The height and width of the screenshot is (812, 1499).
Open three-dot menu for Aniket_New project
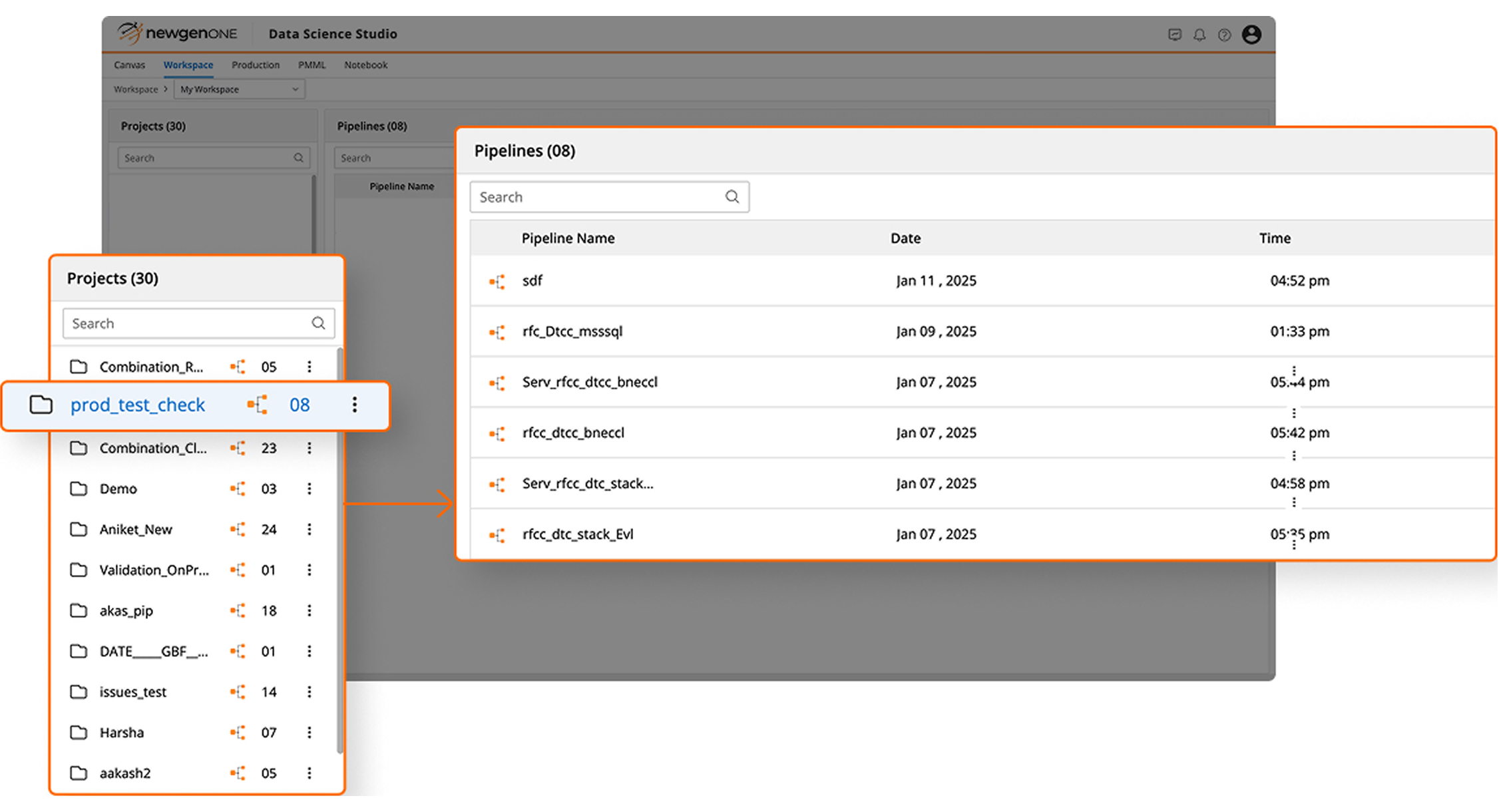(x=310, y=530)
